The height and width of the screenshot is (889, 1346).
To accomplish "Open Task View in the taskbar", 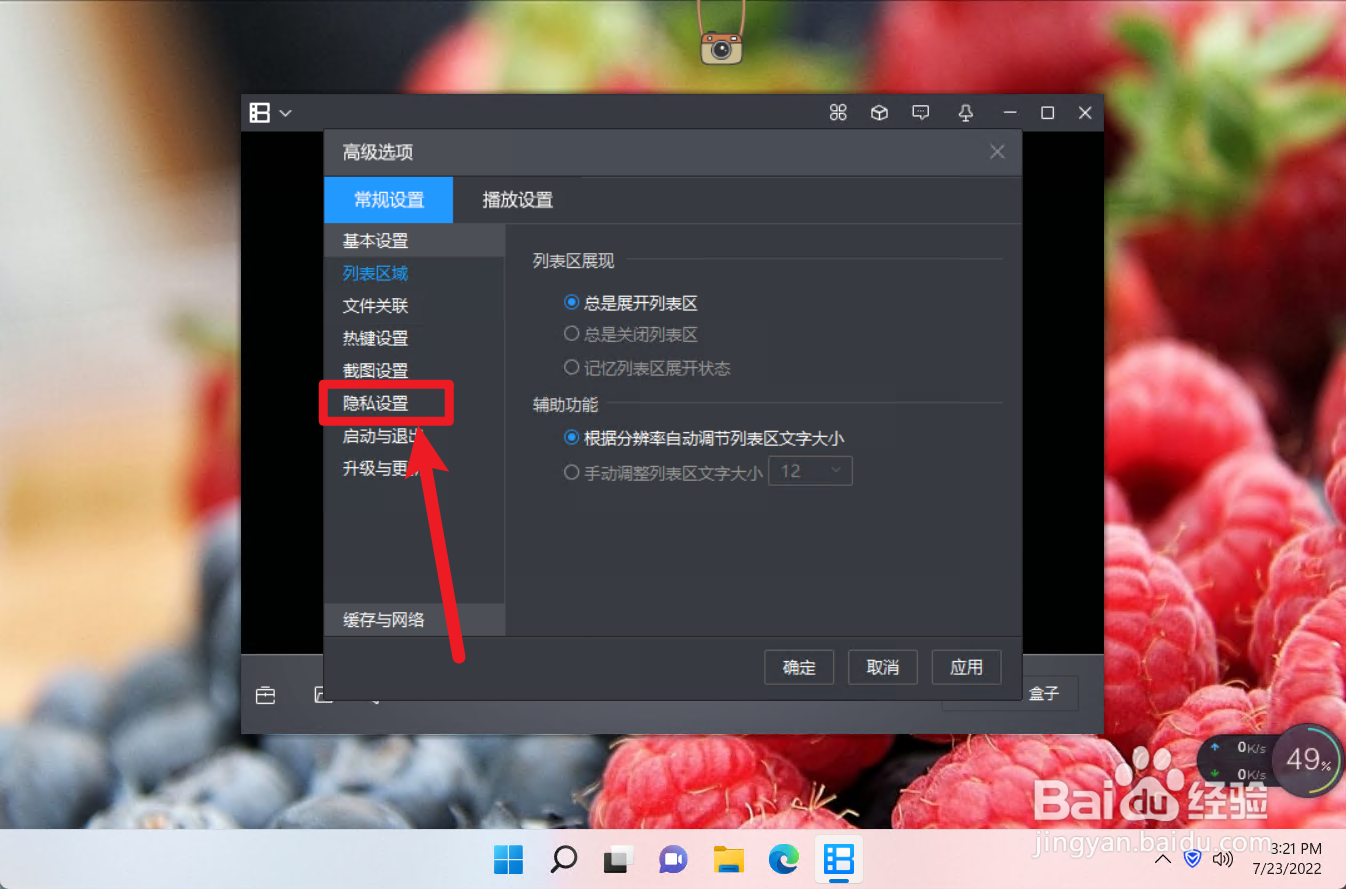I will pos(618,859).
